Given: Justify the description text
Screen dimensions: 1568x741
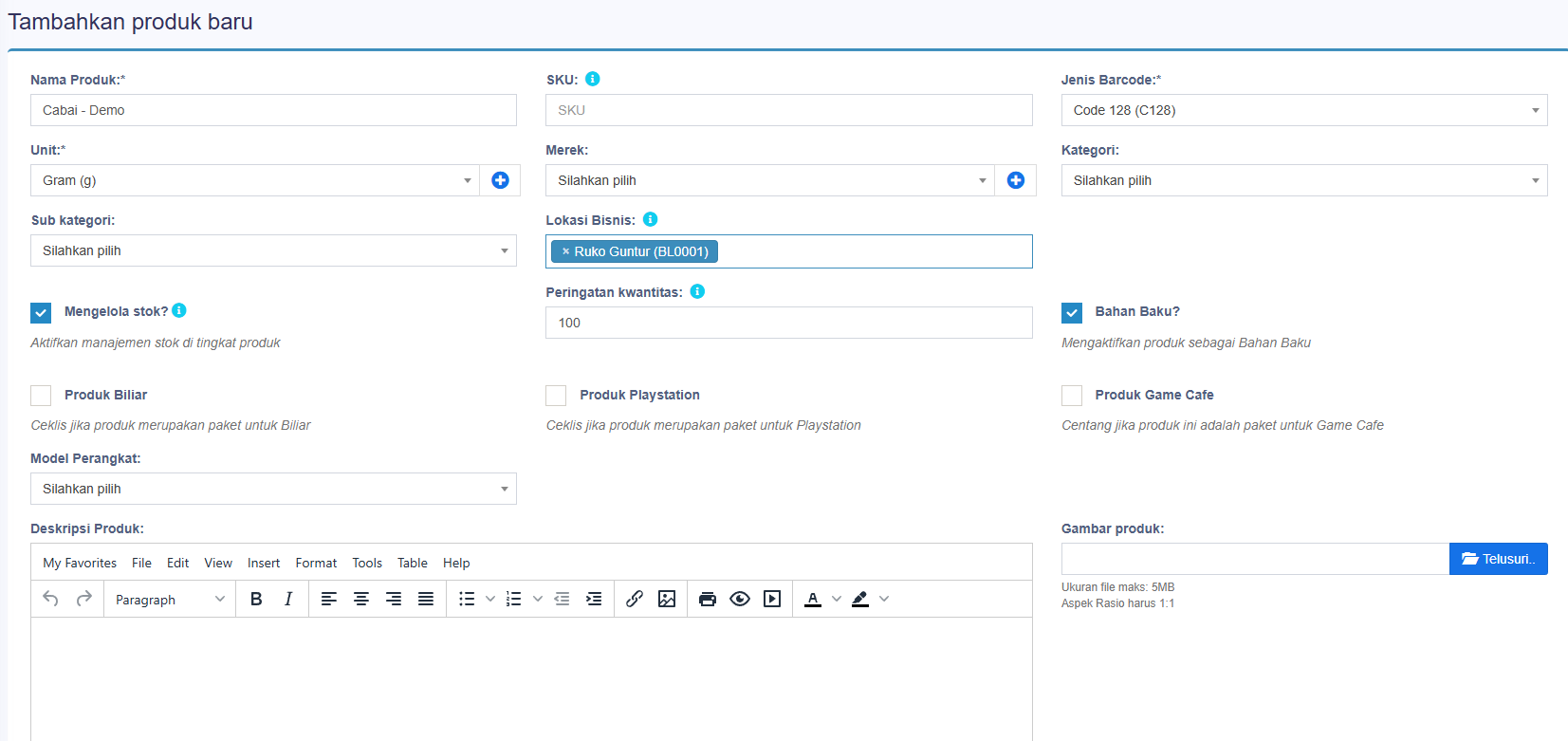Looking at the screenshot, I should [426, 599].
